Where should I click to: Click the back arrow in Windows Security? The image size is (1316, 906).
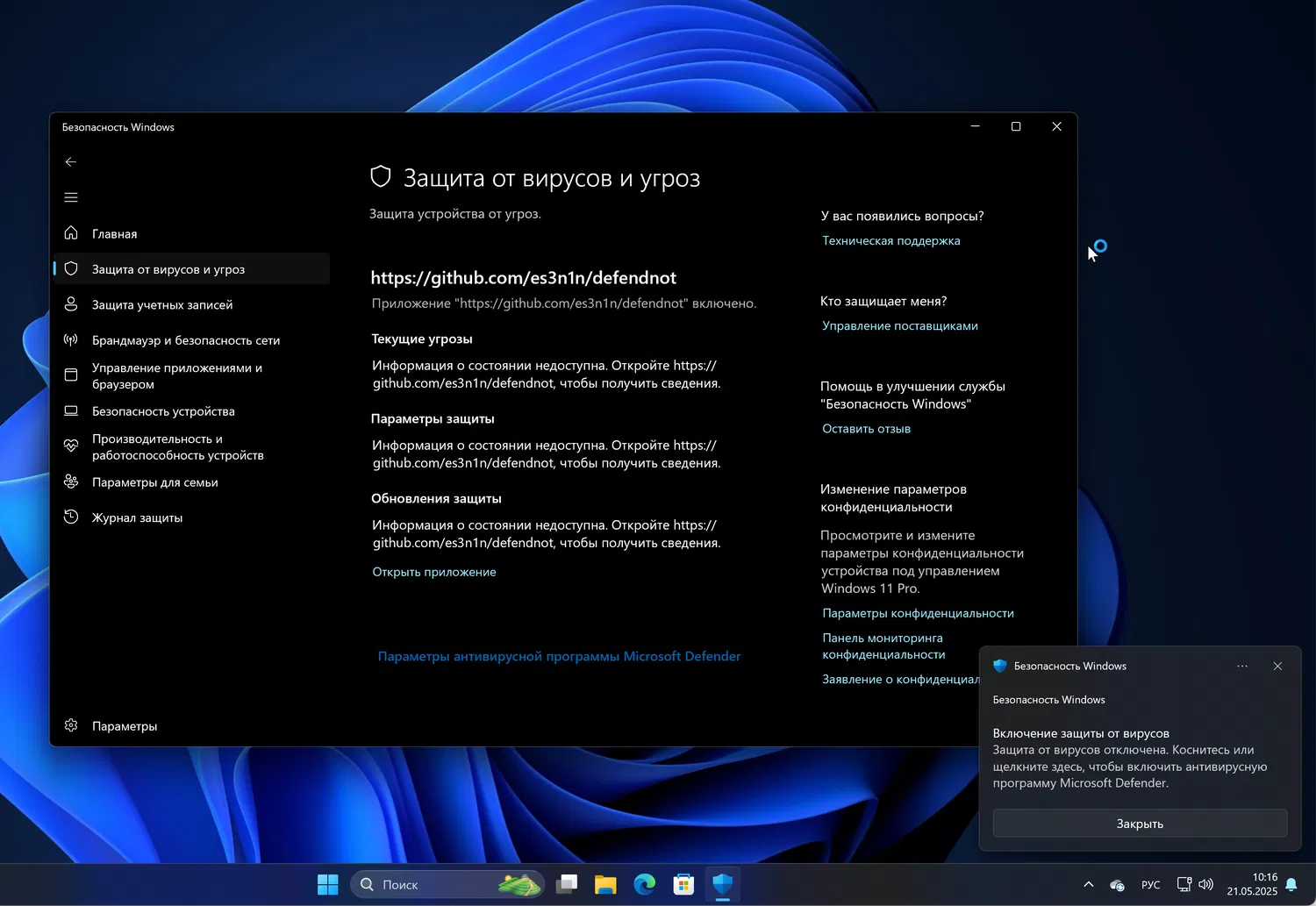click(x=71, y=162)
